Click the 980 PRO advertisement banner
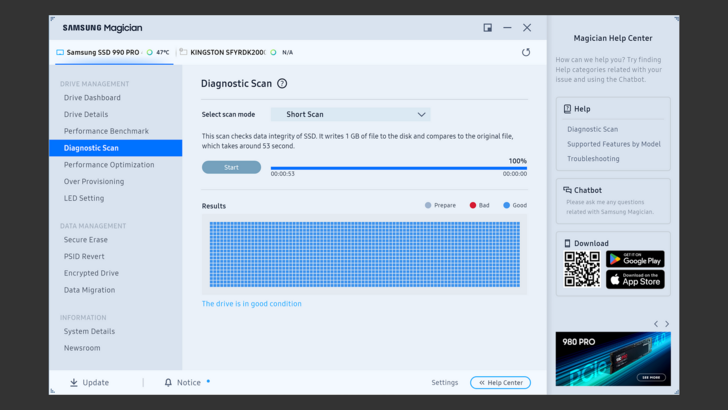 click(x=612, y=358)
